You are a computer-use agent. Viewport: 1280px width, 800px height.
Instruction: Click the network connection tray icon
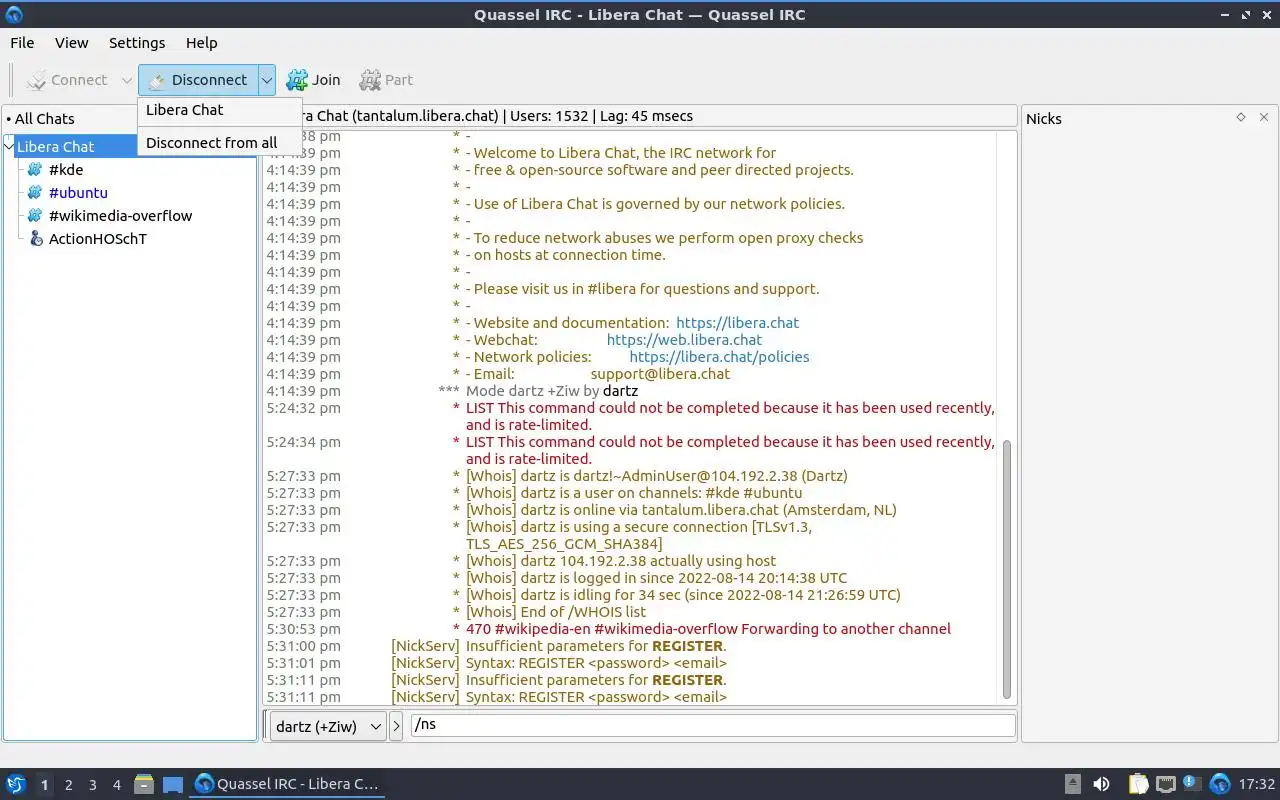1165,784
